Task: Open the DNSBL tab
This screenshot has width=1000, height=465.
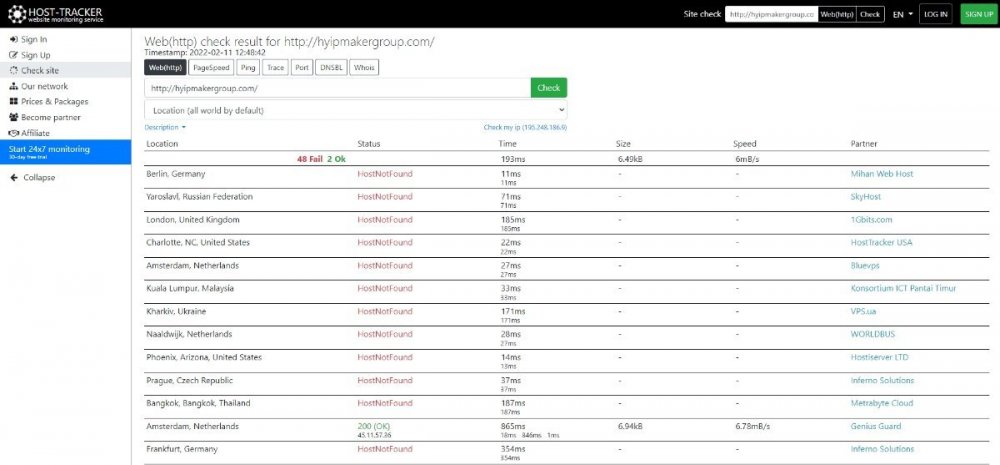Action: (x=331, y=68)
